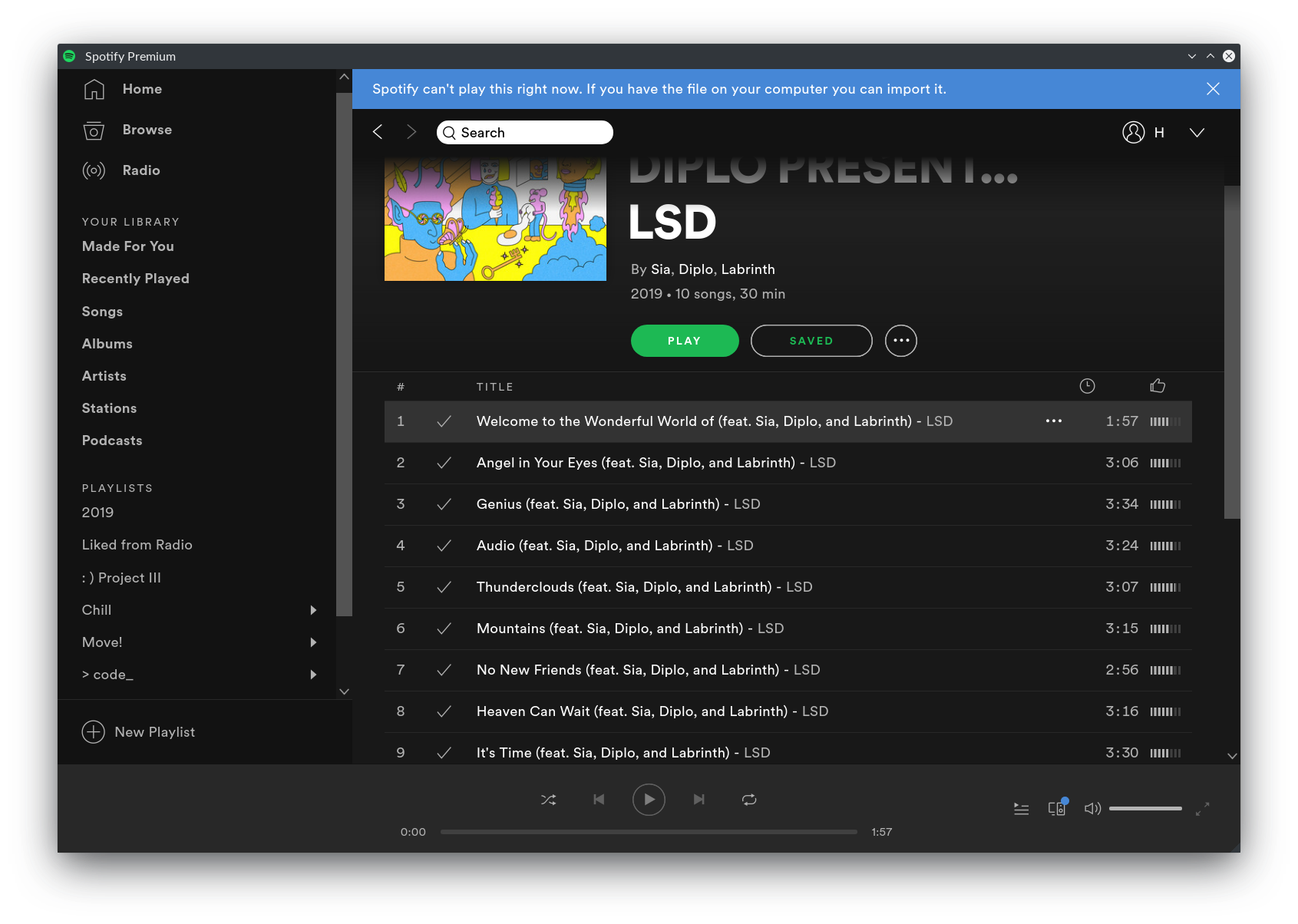1298x924 pixels.
Task: Click the user profile avatar icon
Action: 1133,132
